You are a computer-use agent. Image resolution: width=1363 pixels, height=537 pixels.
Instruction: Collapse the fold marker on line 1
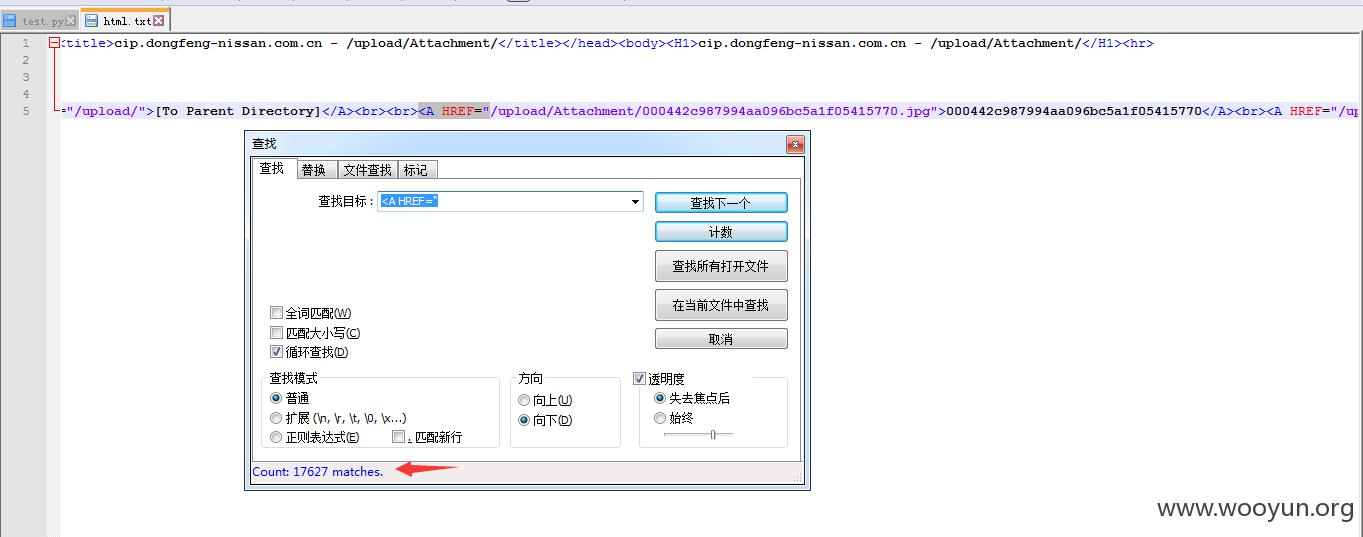(x=54, y=43)
